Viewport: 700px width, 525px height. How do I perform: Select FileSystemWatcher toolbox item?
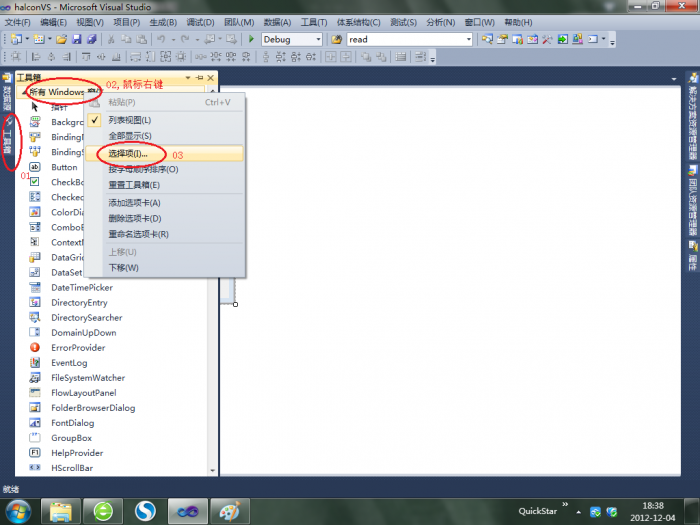pyautogui.click(x=88, y=378)
